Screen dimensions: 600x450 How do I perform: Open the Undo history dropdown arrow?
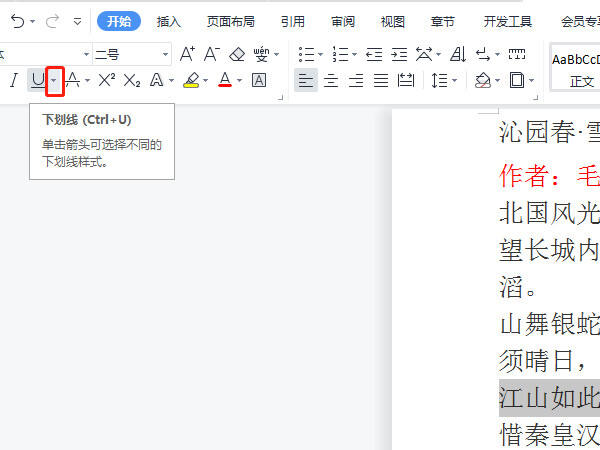coord(33,22)
